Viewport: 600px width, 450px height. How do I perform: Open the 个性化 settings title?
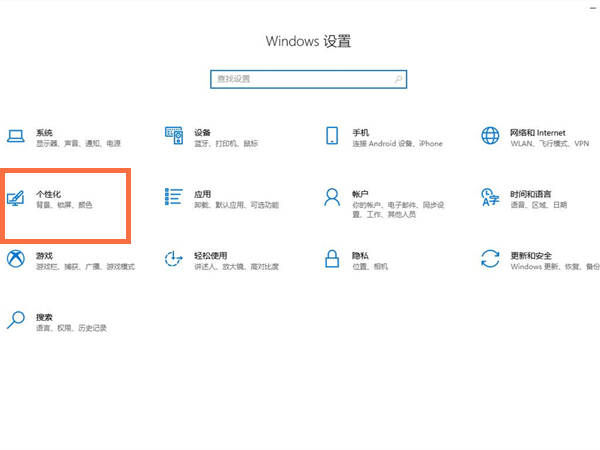coord(49,194)
